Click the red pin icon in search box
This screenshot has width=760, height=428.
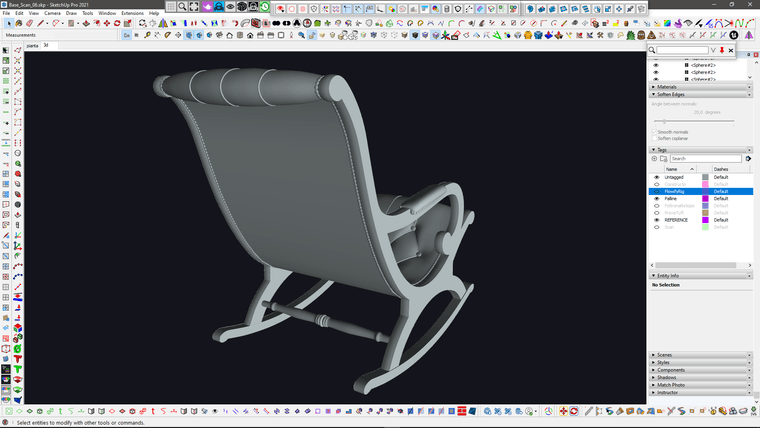[721, 49]
